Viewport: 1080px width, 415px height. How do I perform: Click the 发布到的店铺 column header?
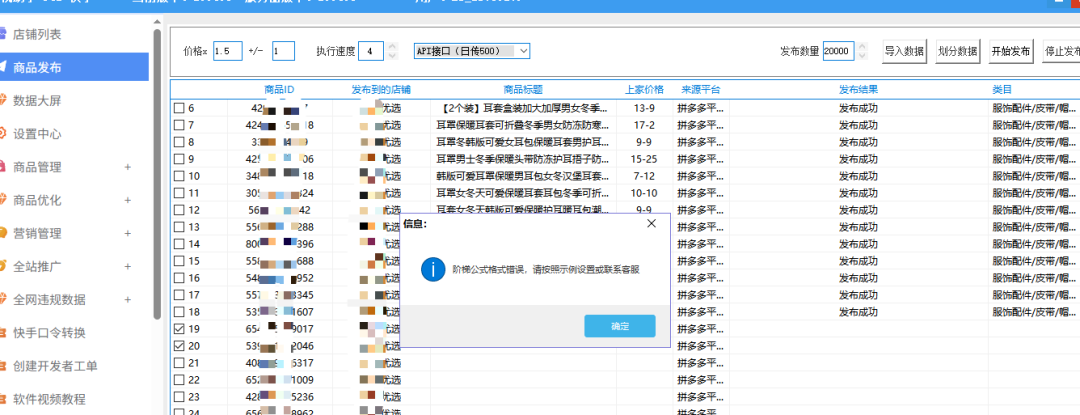(x=381, y=89)
